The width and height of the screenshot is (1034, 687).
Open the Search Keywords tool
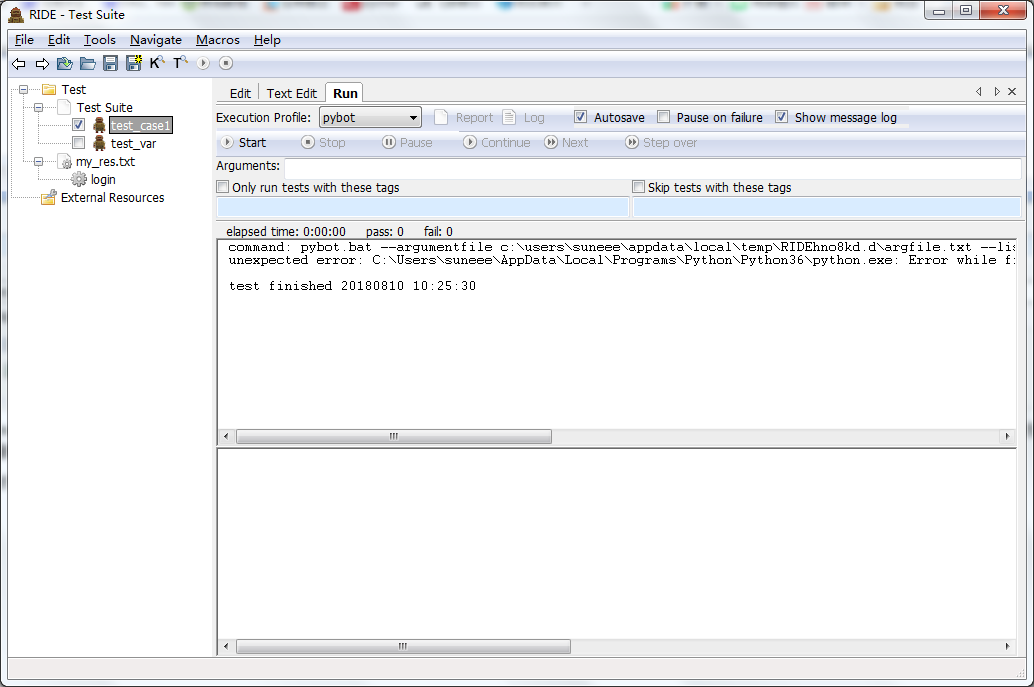point(157,62)
